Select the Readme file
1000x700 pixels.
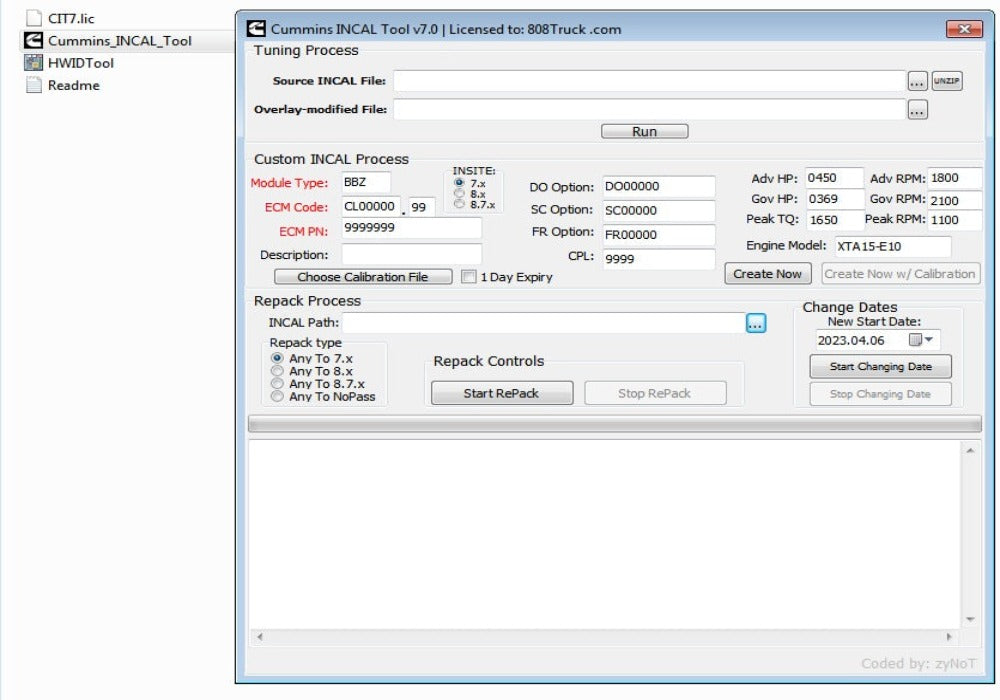(x=73, y=85)
